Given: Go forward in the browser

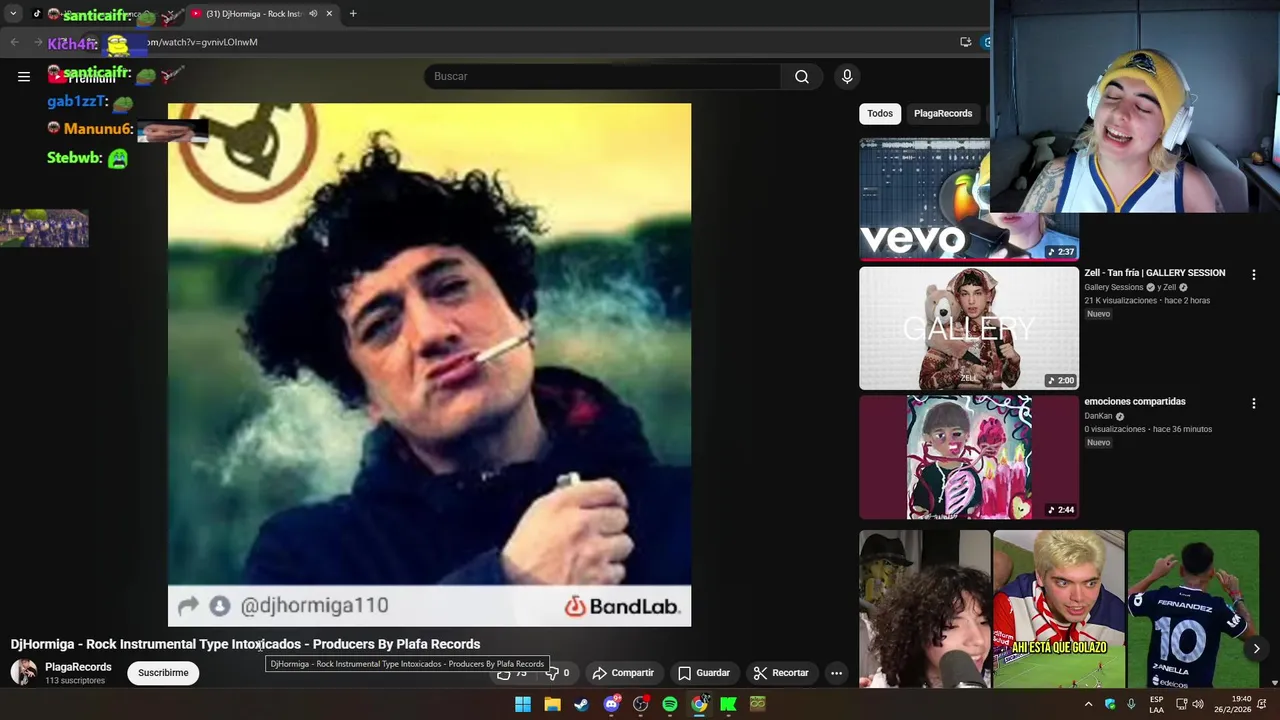Looking at the screenshot, I should click(40, 42).
